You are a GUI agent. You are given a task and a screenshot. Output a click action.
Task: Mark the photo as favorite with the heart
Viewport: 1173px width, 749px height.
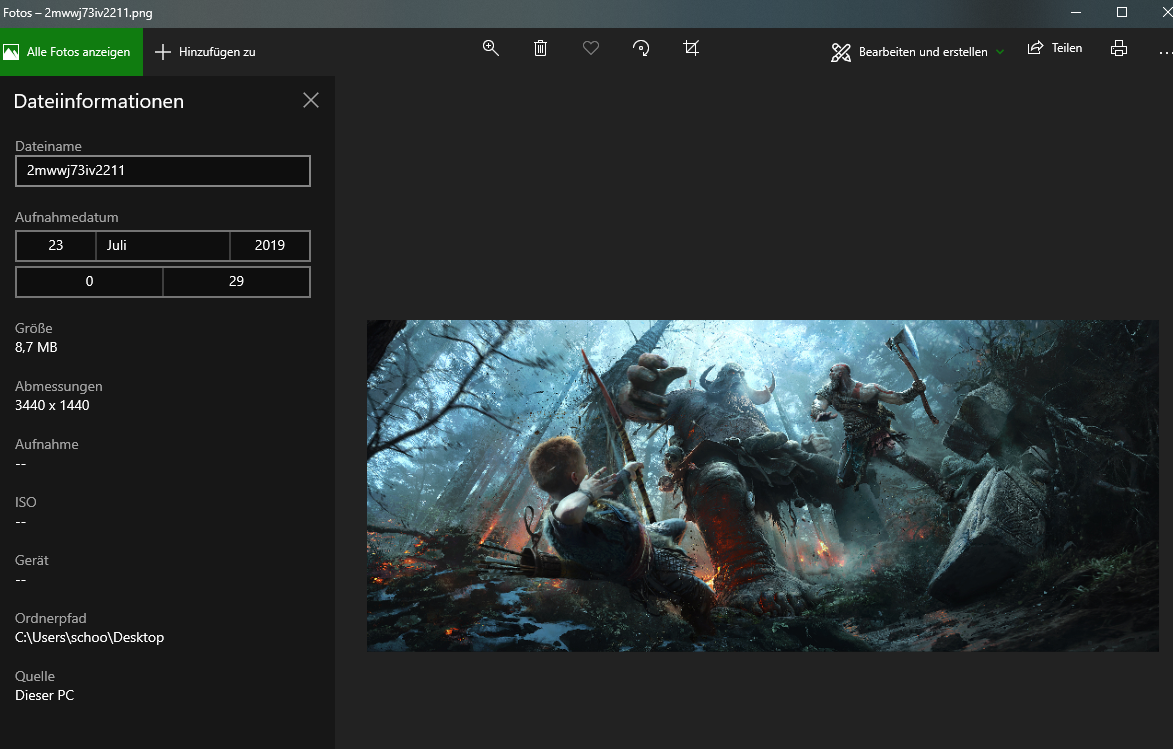click(x=590, y=47)
